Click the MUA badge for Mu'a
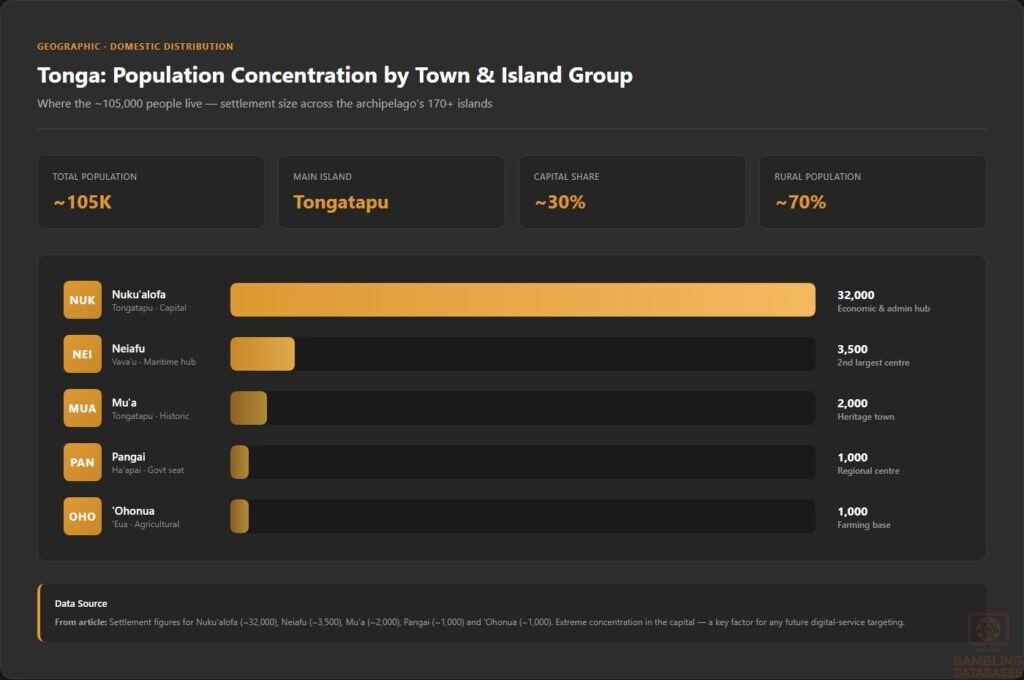Screen dimensions: 1024x680 [x=82, y=408]
